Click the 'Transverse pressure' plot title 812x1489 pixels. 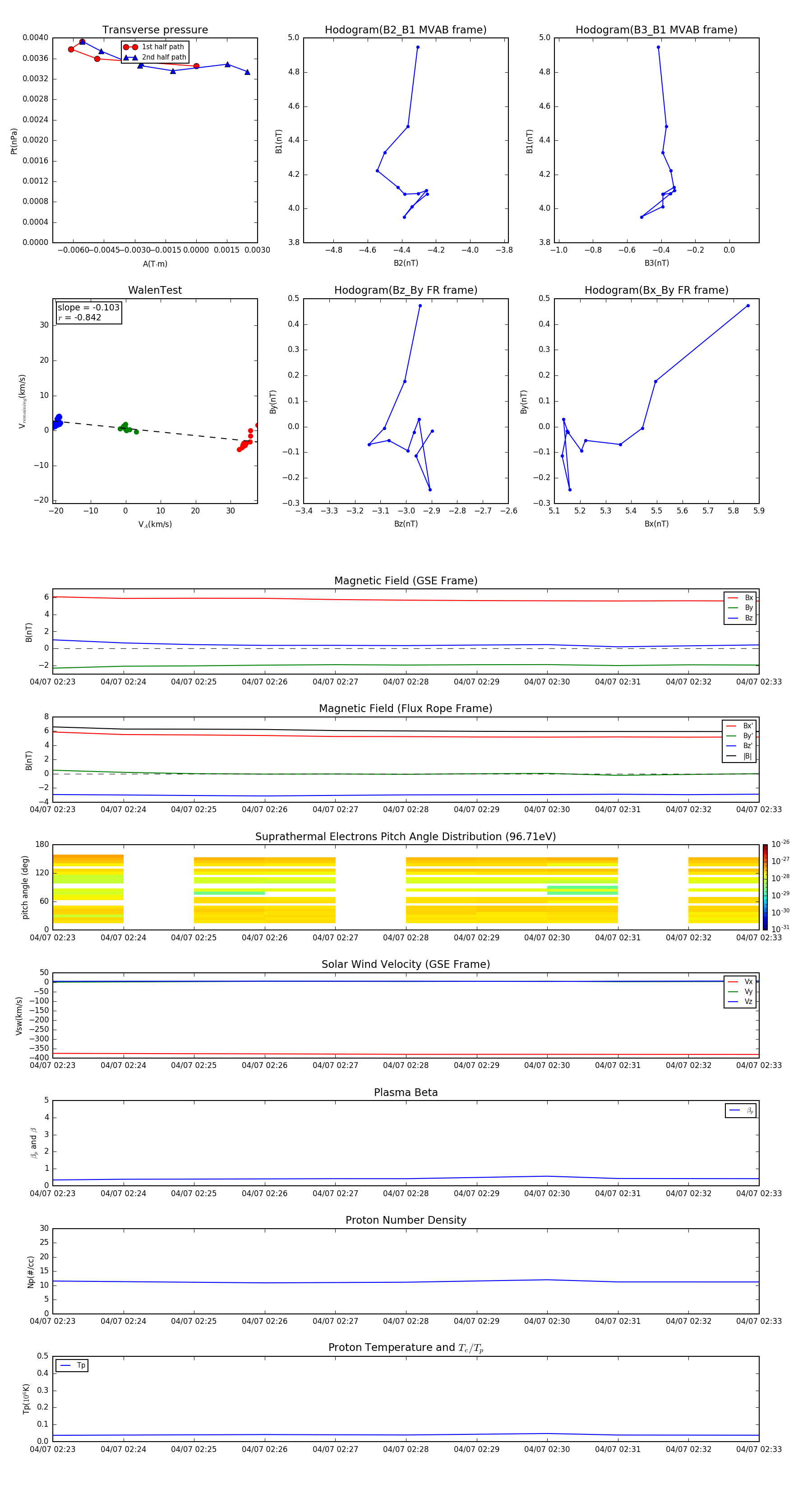pyautogui.click(x=155, y=30)
